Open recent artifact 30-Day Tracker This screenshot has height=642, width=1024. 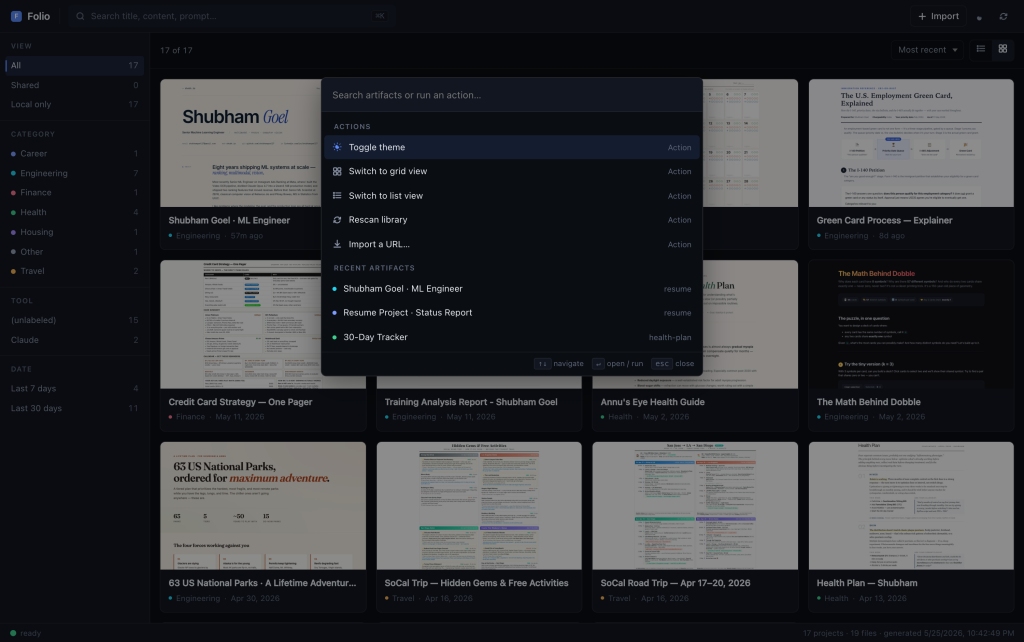pos(511,337)
